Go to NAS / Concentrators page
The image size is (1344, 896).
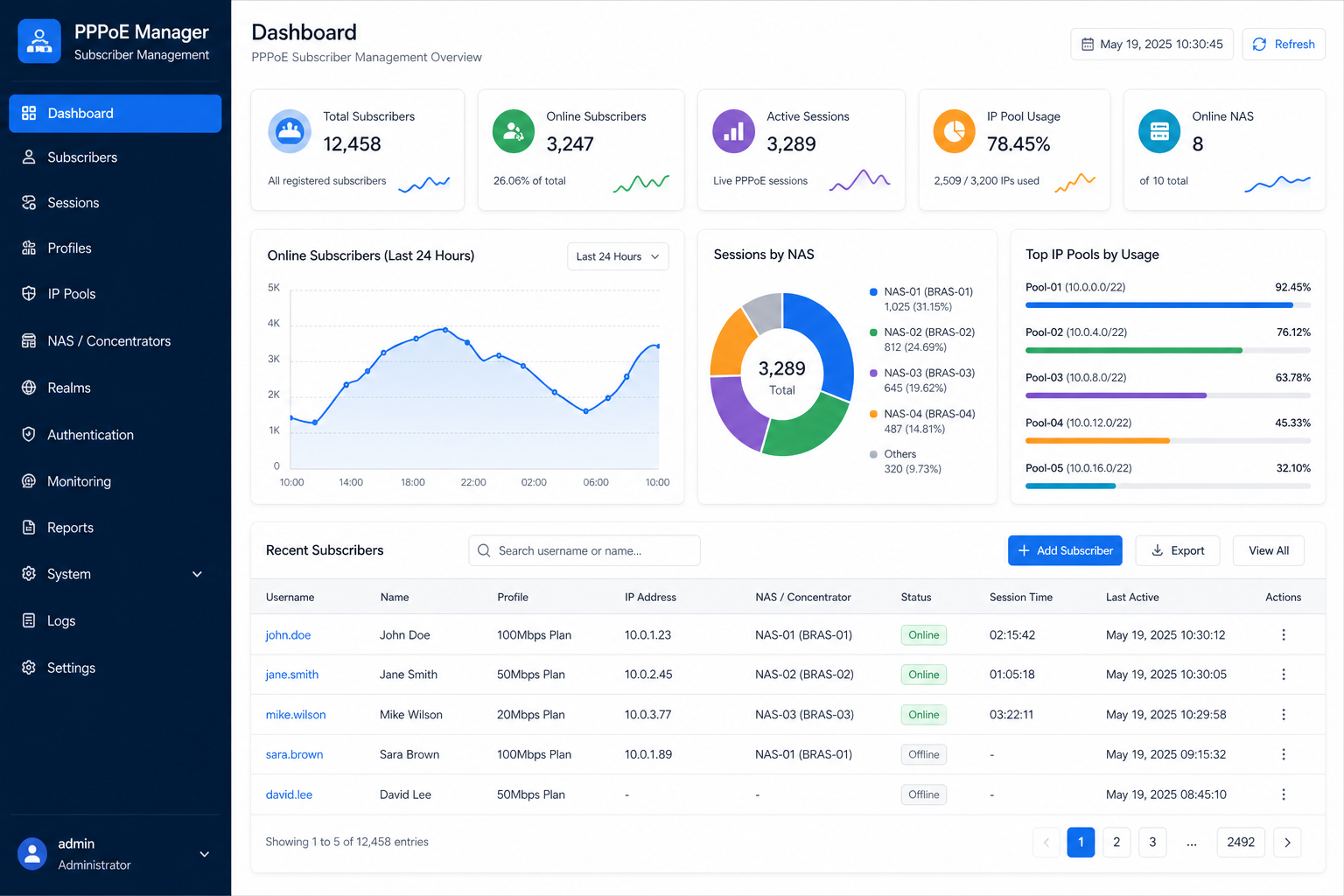115,341
